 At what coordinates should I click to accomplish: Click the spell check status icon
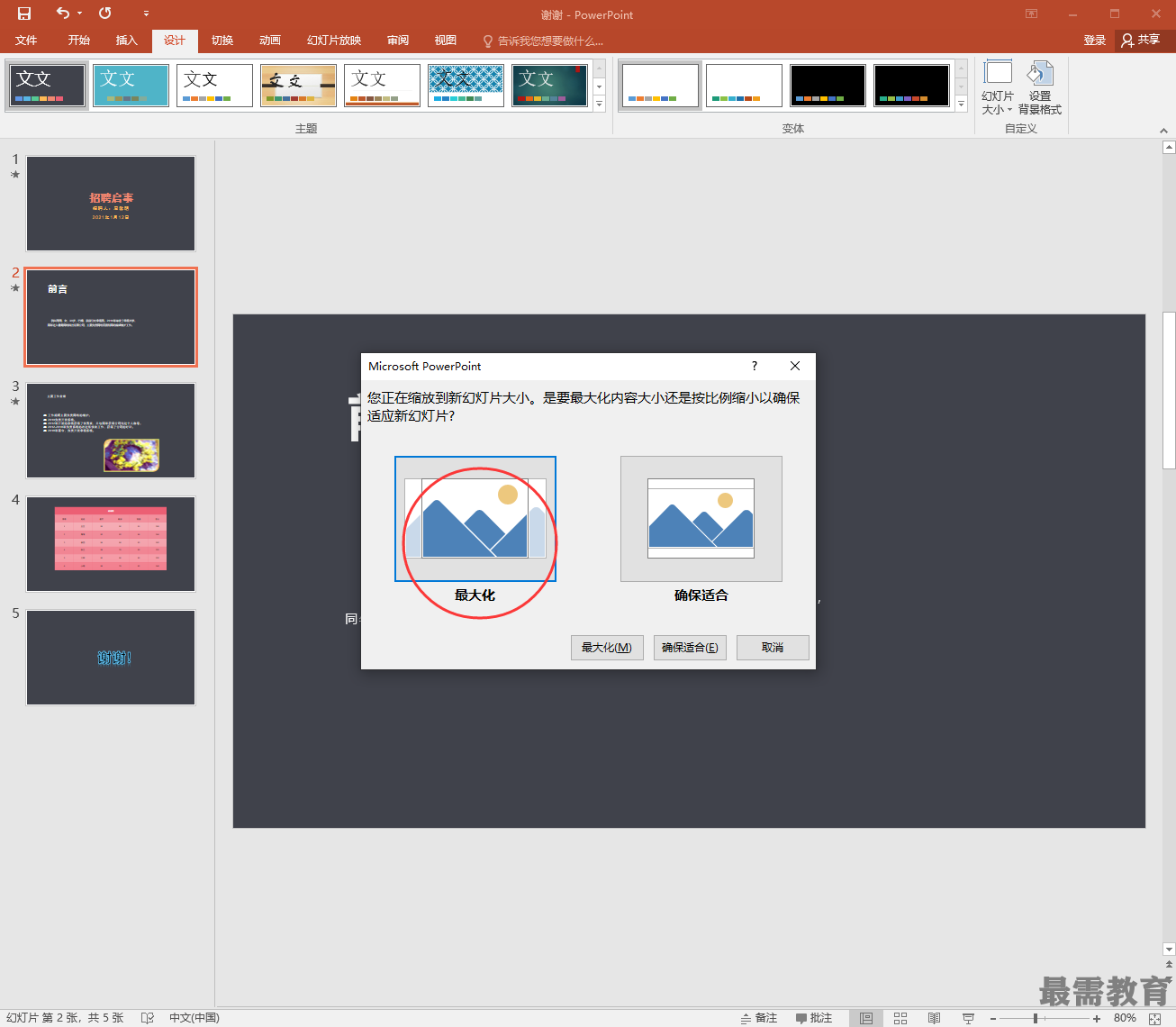tap(148, 1018)
